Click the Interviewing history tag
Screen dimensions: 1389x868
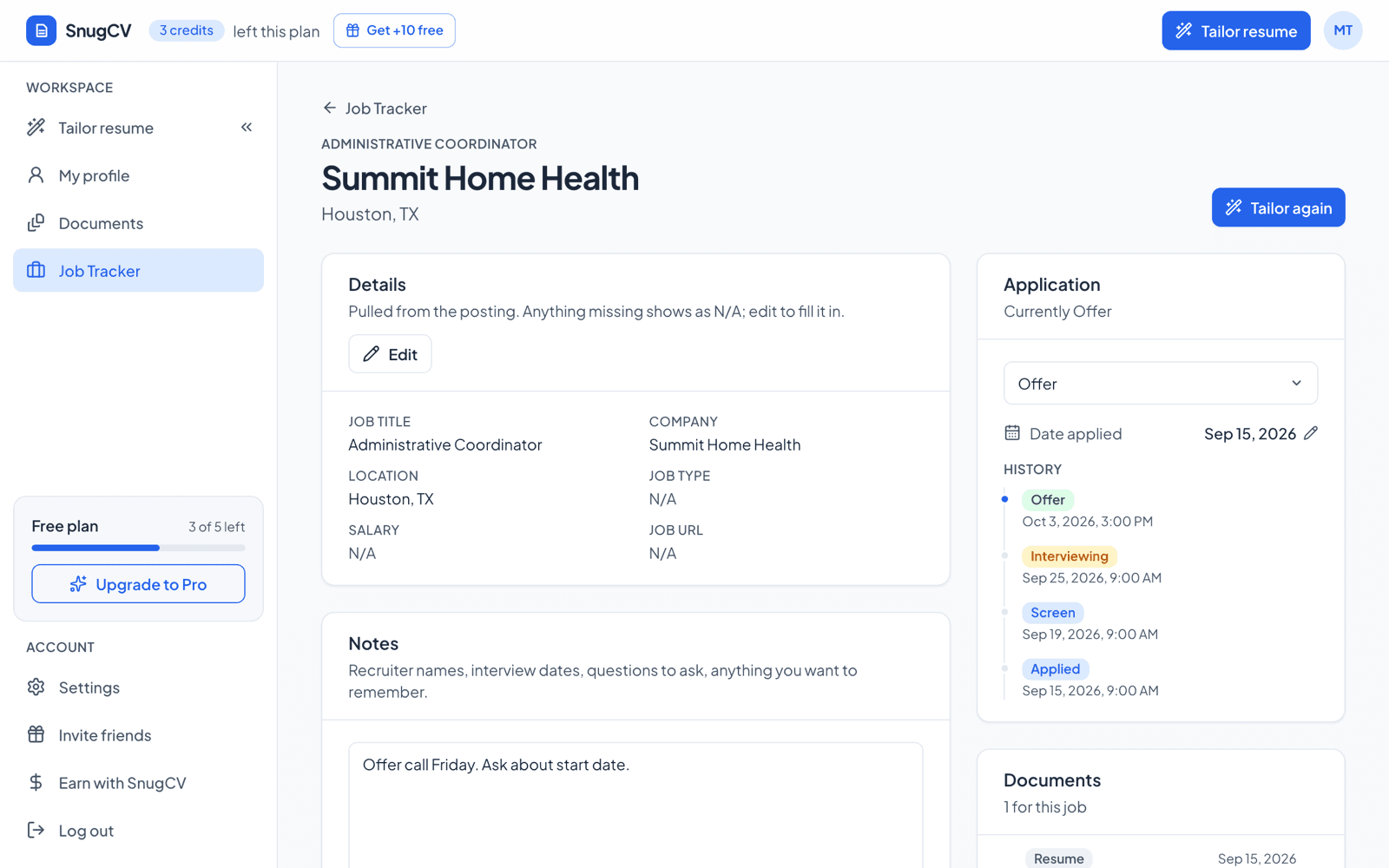pos(1070,556)
